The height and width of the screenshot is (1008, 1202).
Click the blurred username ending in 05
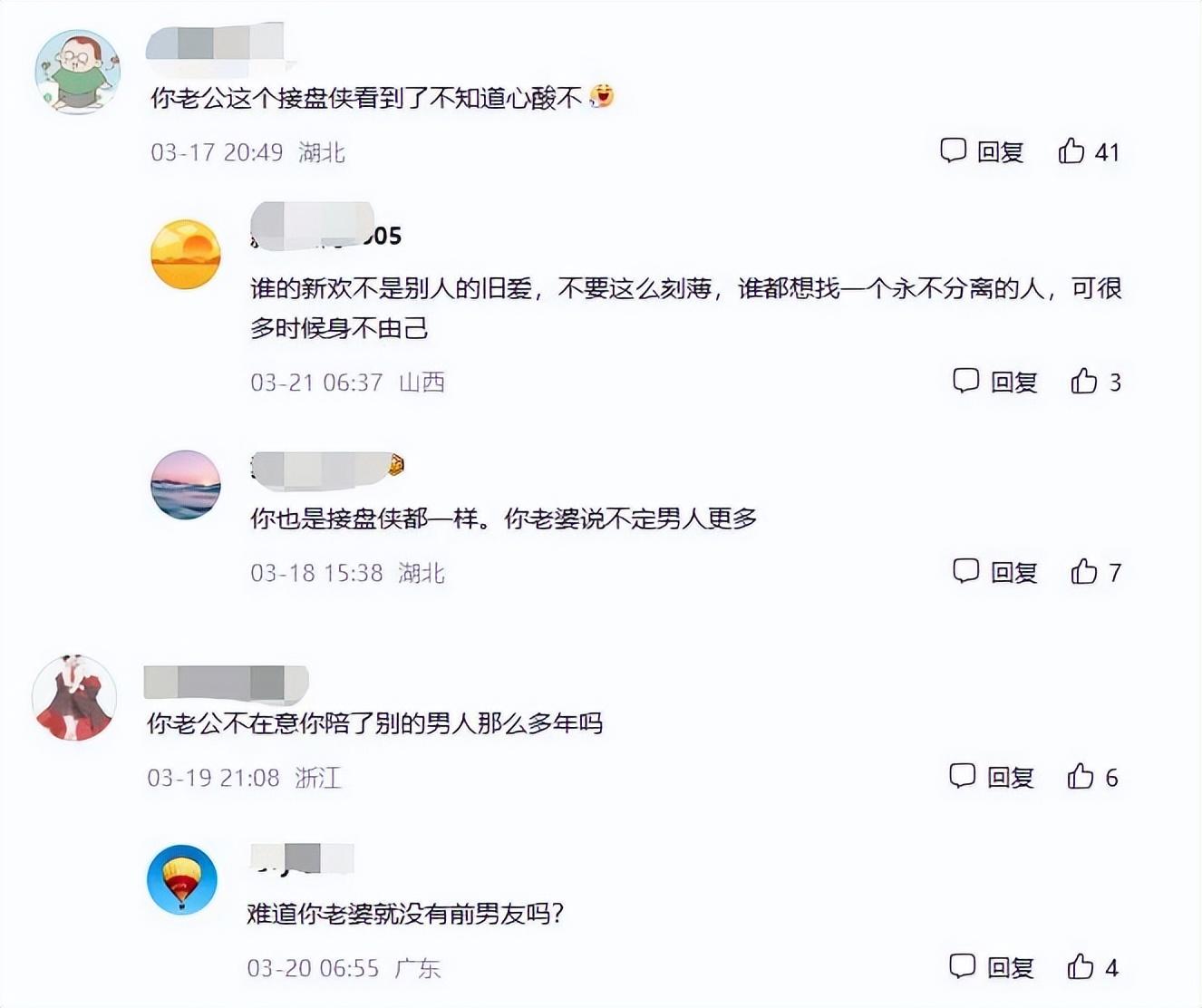[x=325, y=227]
